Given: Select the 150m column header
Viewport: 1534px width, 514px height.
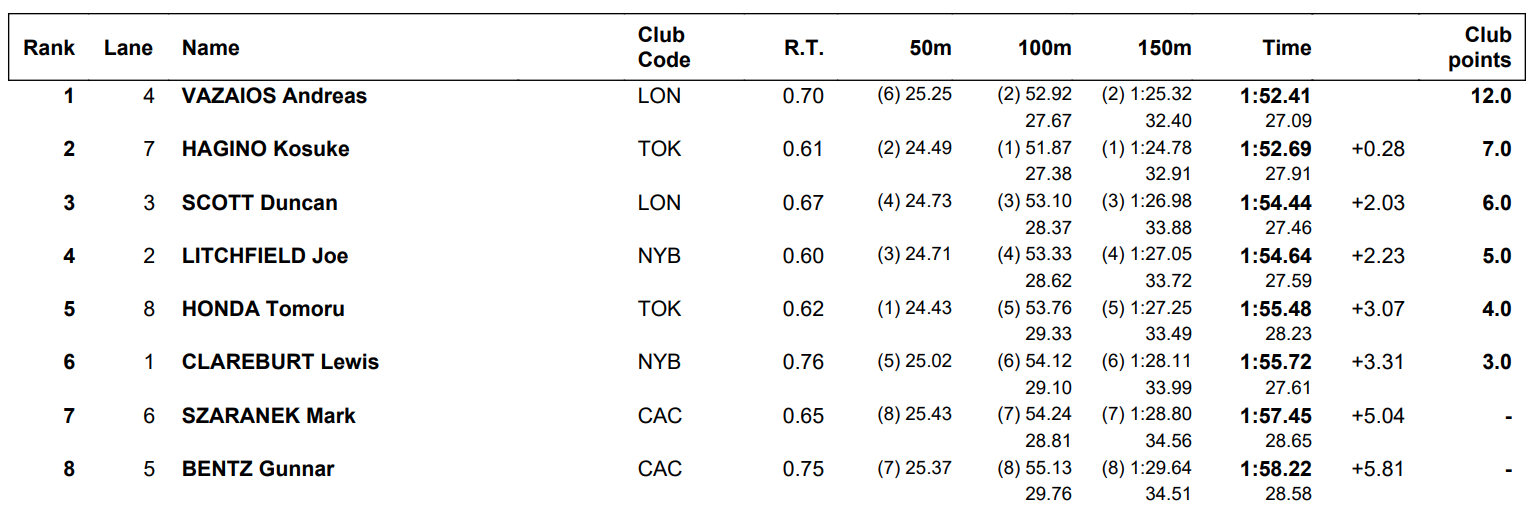Looking at the screenshot, I should click(x=1165, y=48).
